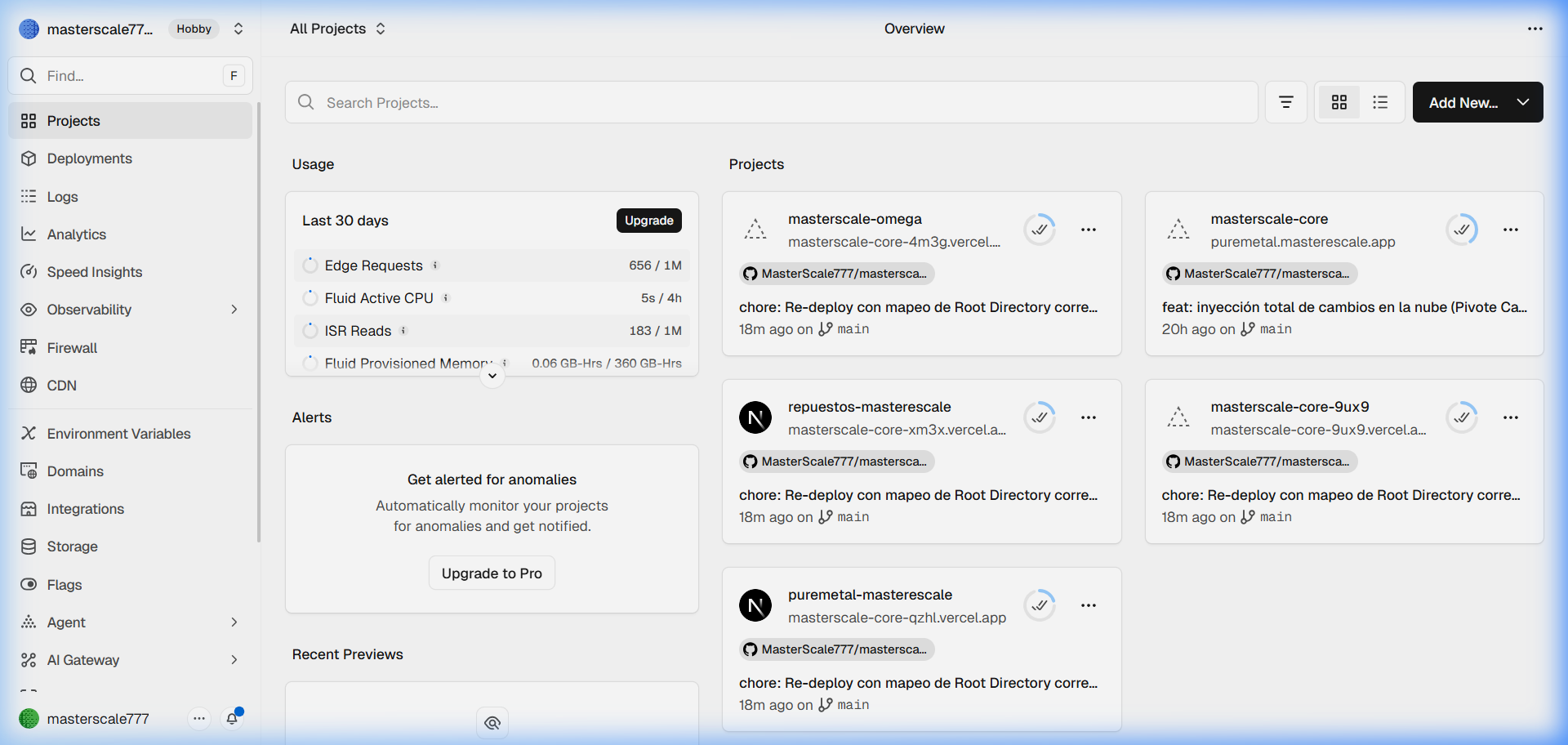Open account options next to masterscale777
Image resolution: width=1568 pixels, height=745 pixels.
(199, 718)
